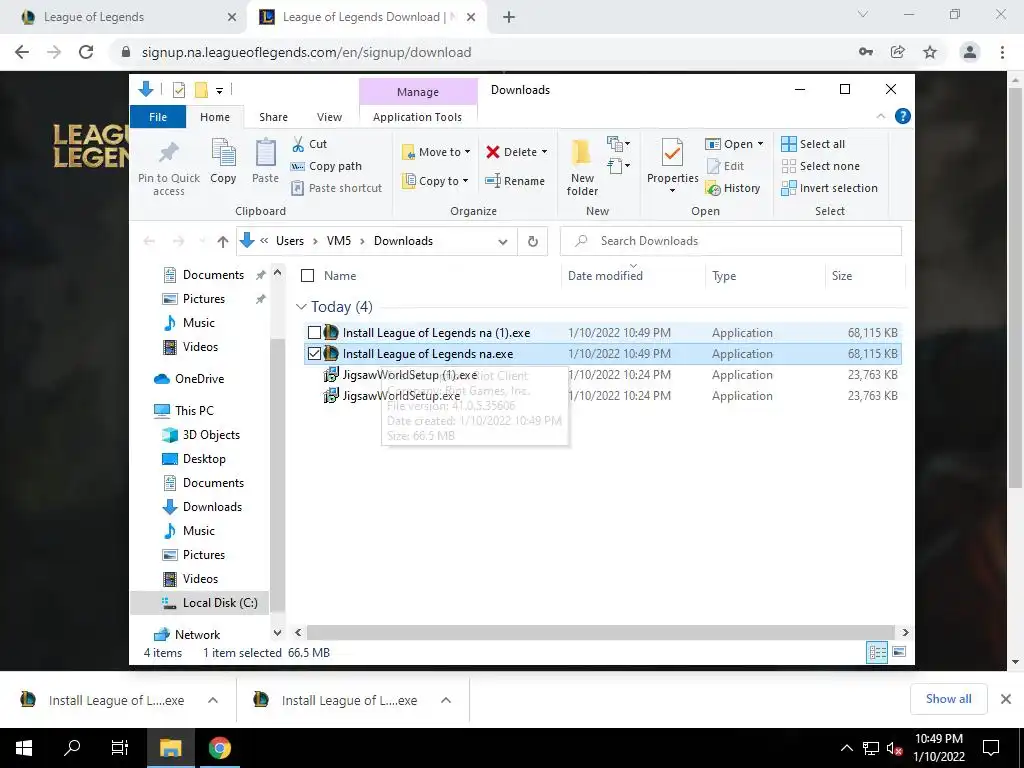
Task: Open address bar path history dropdown
Action: [x=503, y=242]
